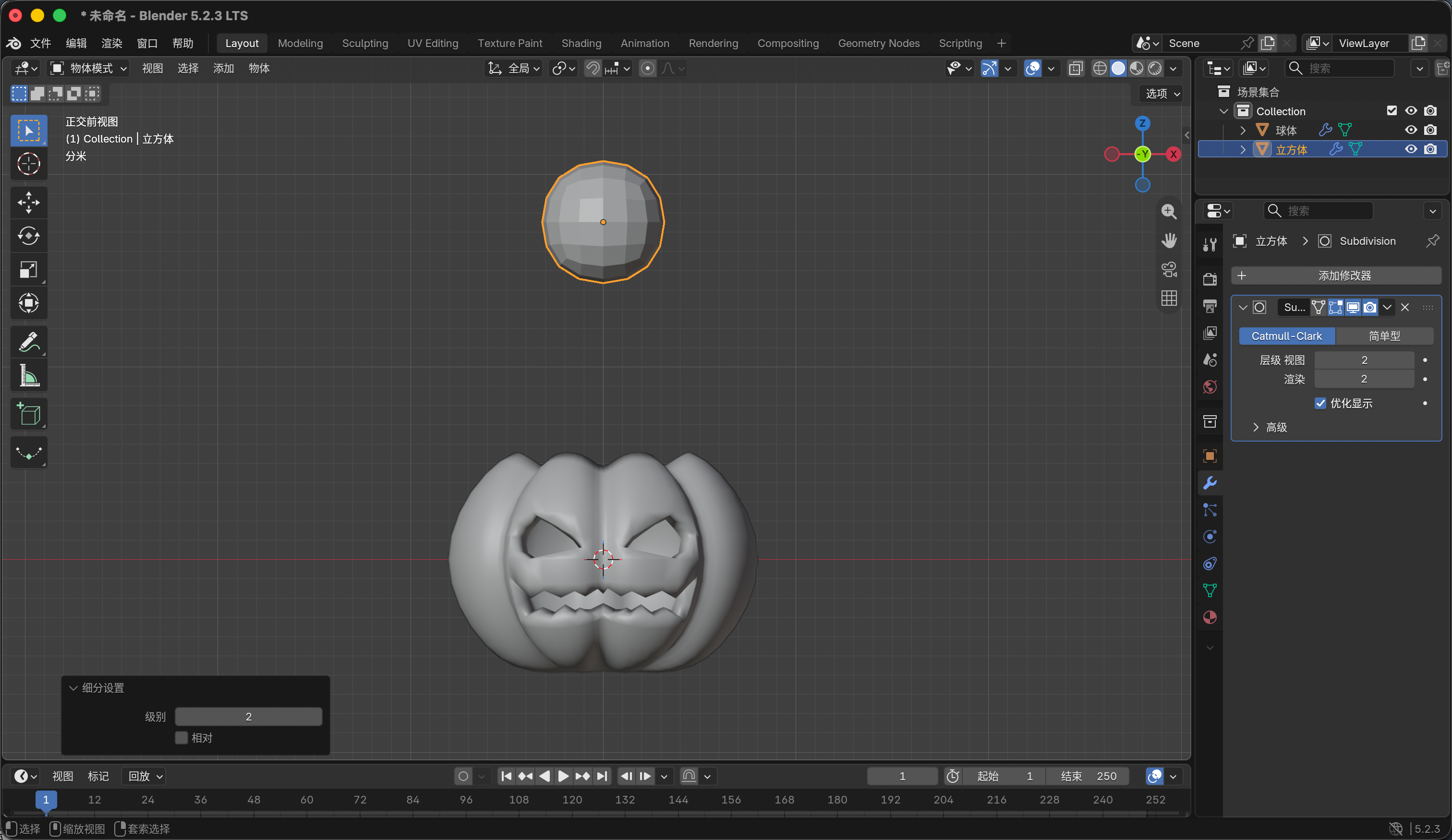The width and height of the screenshot is (1452, 840).
Task: Expand the 球体 tree row
Action: 1243,130
